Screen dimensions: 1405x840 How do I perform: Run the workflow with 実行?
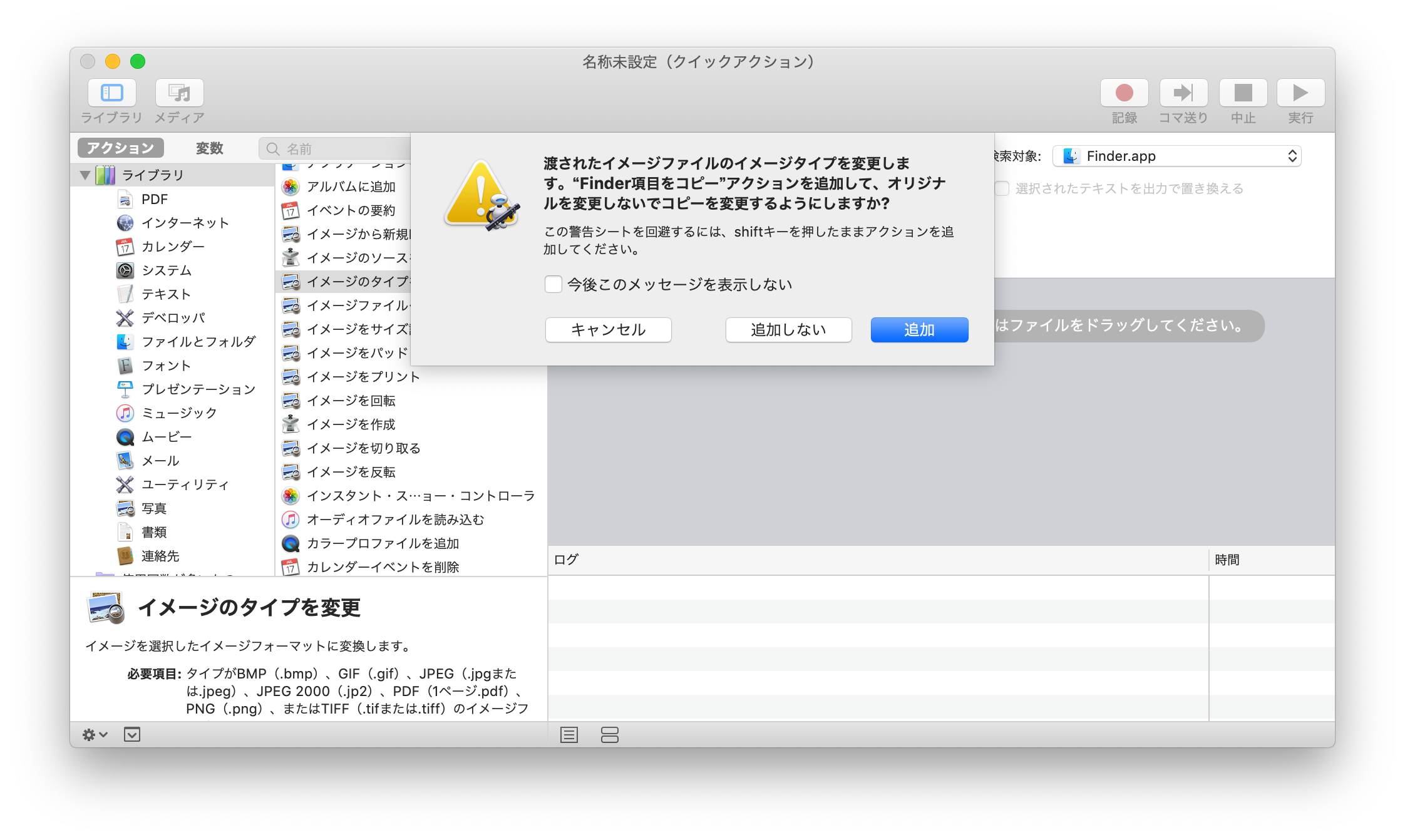1300,93
